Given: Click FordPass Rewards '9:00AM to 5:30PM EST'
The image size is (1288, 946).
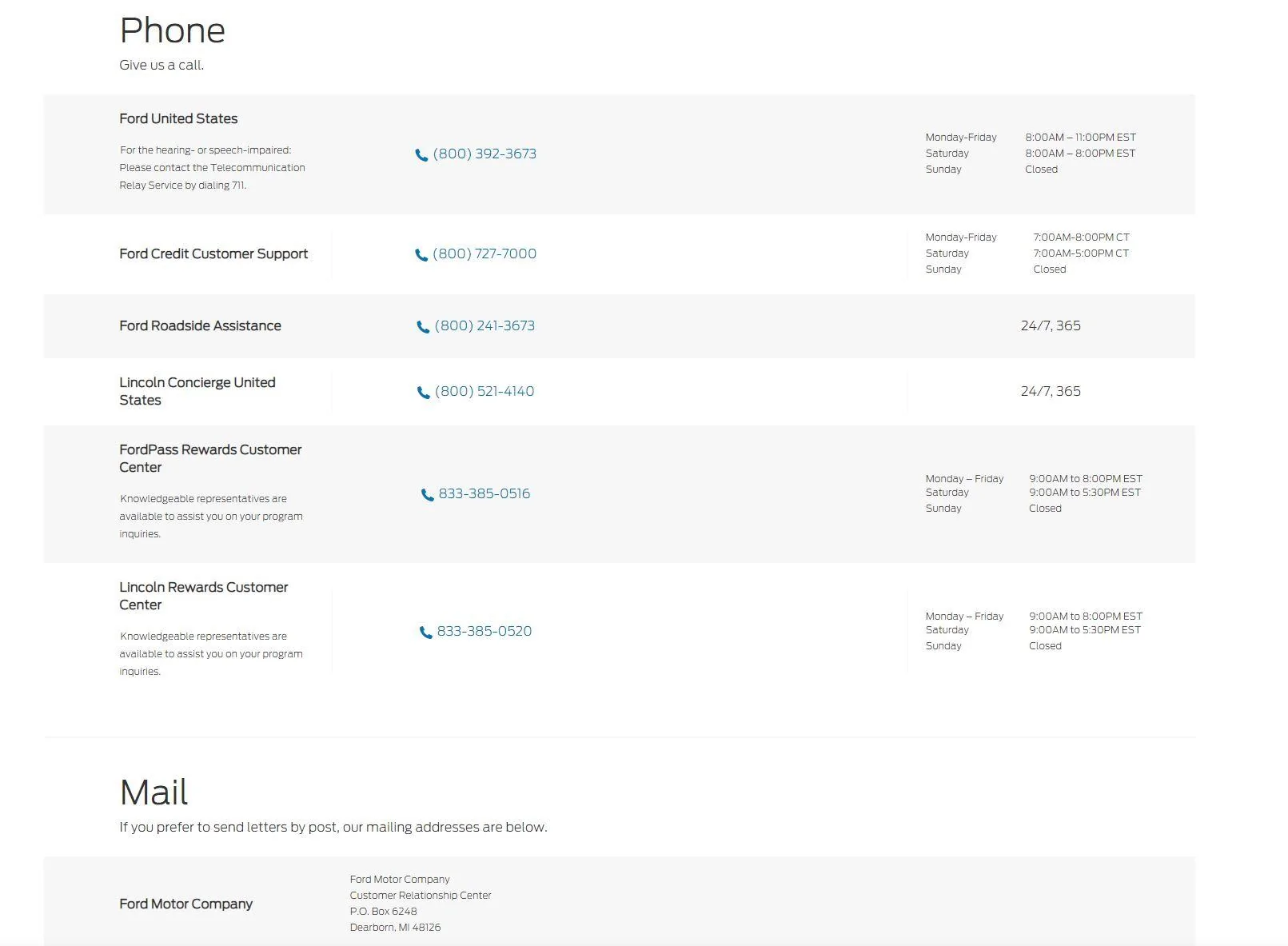Looking at the screenshot, I should 1085,493.
